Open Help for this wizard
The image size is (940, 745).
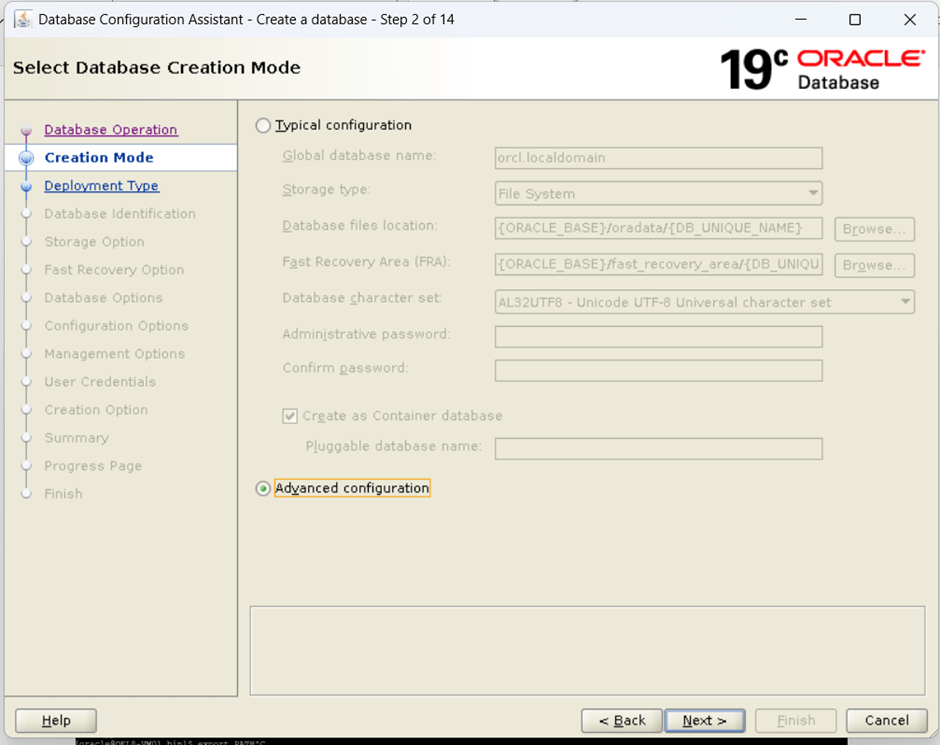pyautogui.click(x=56, y=720)
